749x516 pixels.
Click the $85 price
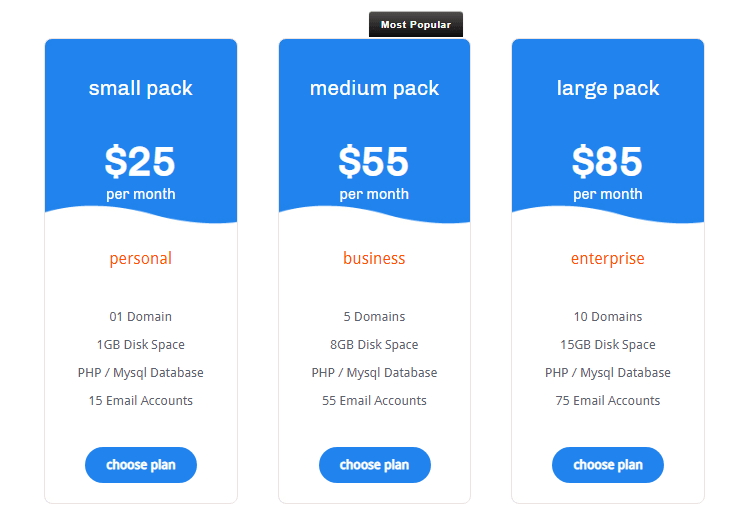click(x=607, y=162)
